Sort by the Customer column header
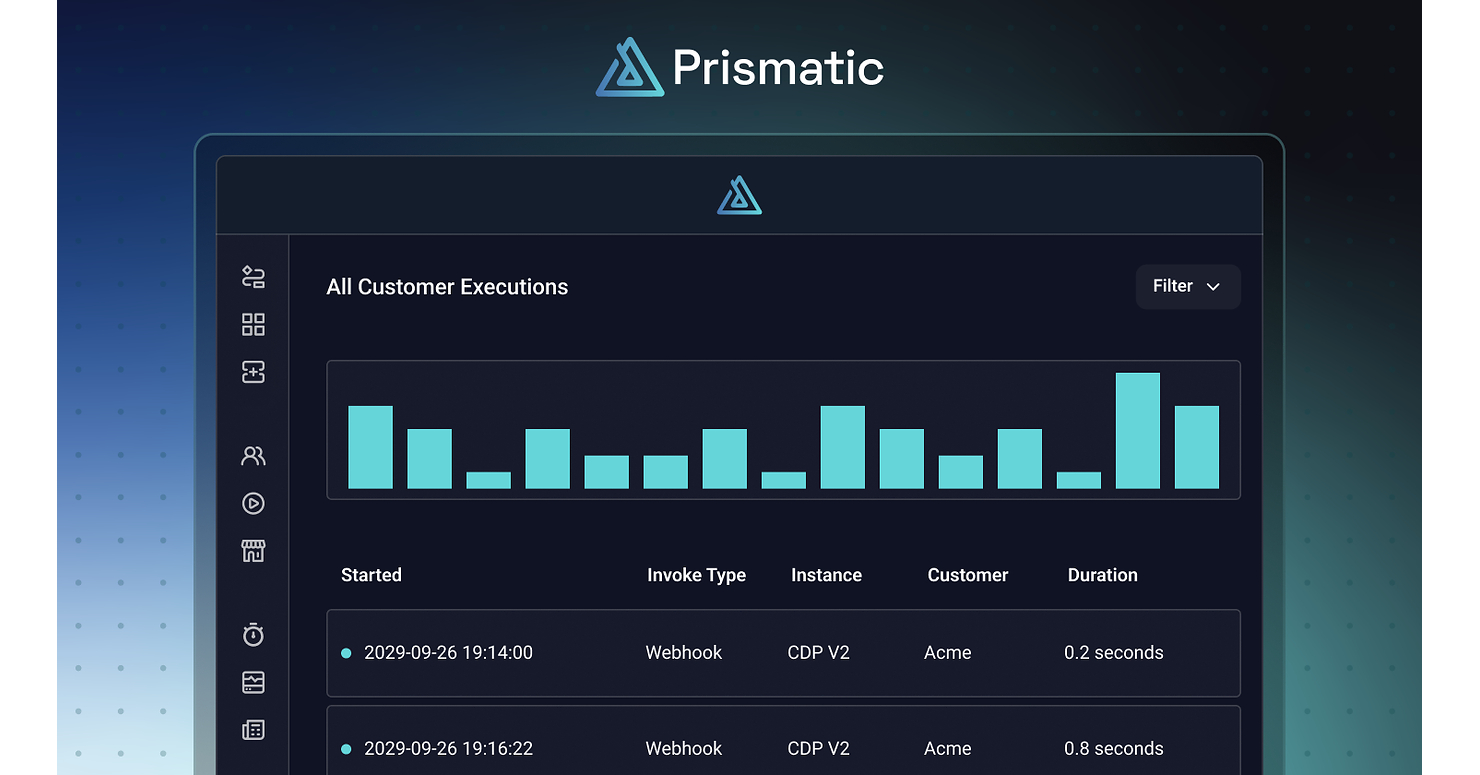1480x775 pixels. click(x=968, y=575)
